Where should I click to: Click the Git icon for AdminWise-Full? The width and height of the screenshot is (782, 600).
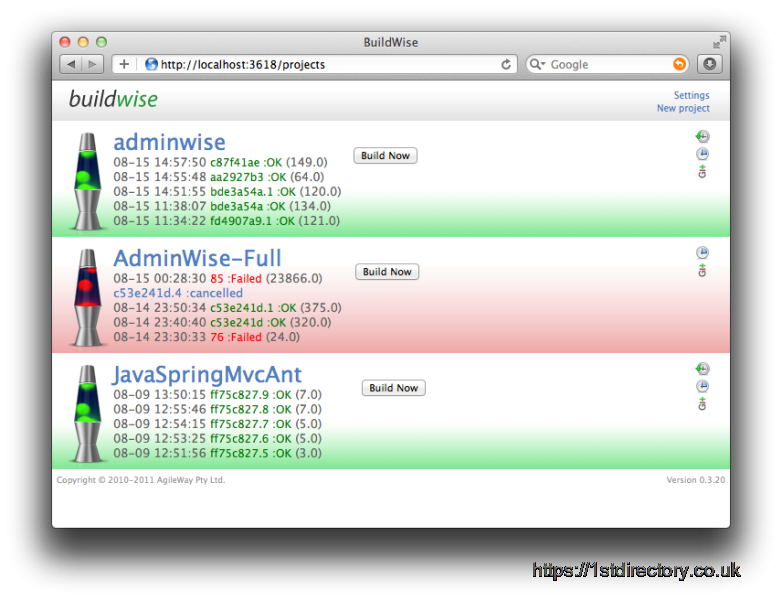point(702,270)
